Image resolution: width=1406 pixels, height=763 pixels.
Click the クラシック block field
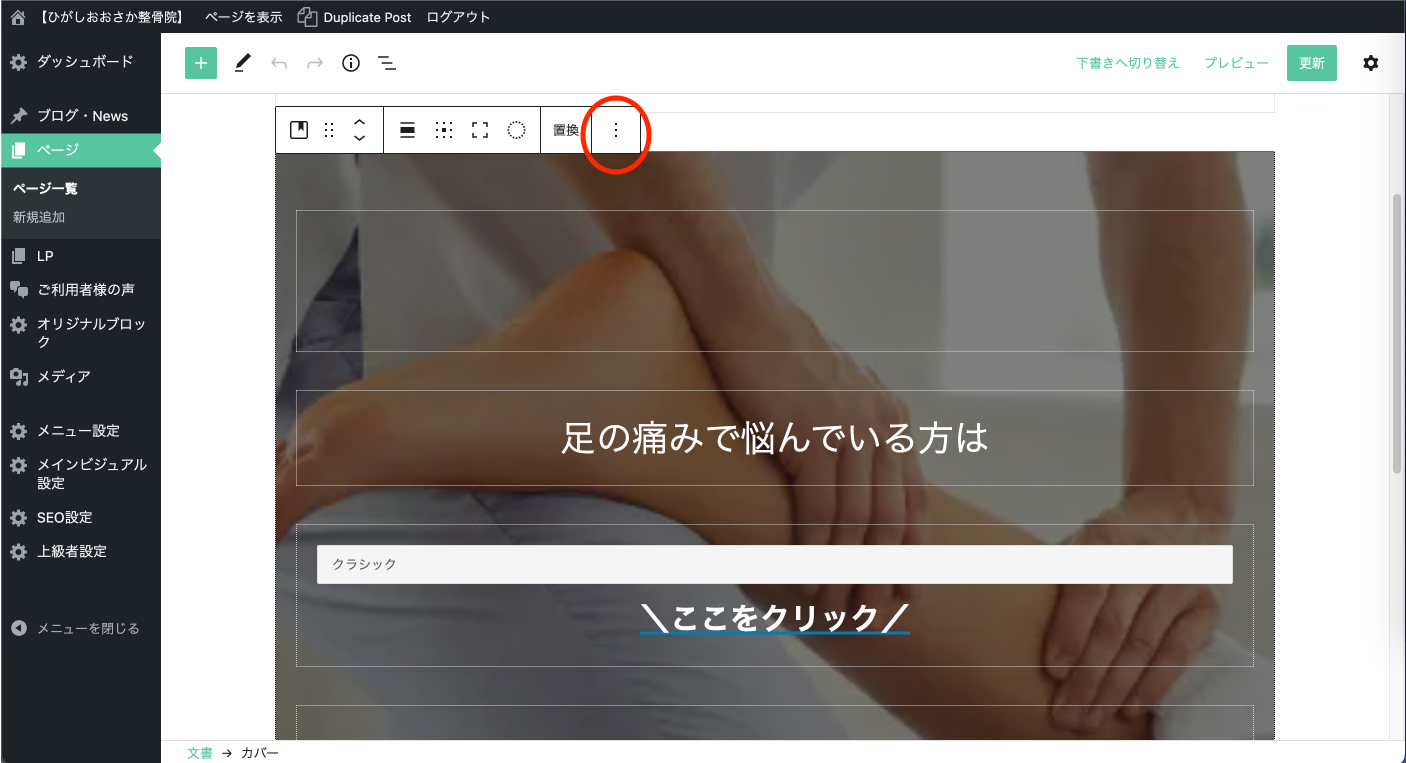tap(774, 564)
